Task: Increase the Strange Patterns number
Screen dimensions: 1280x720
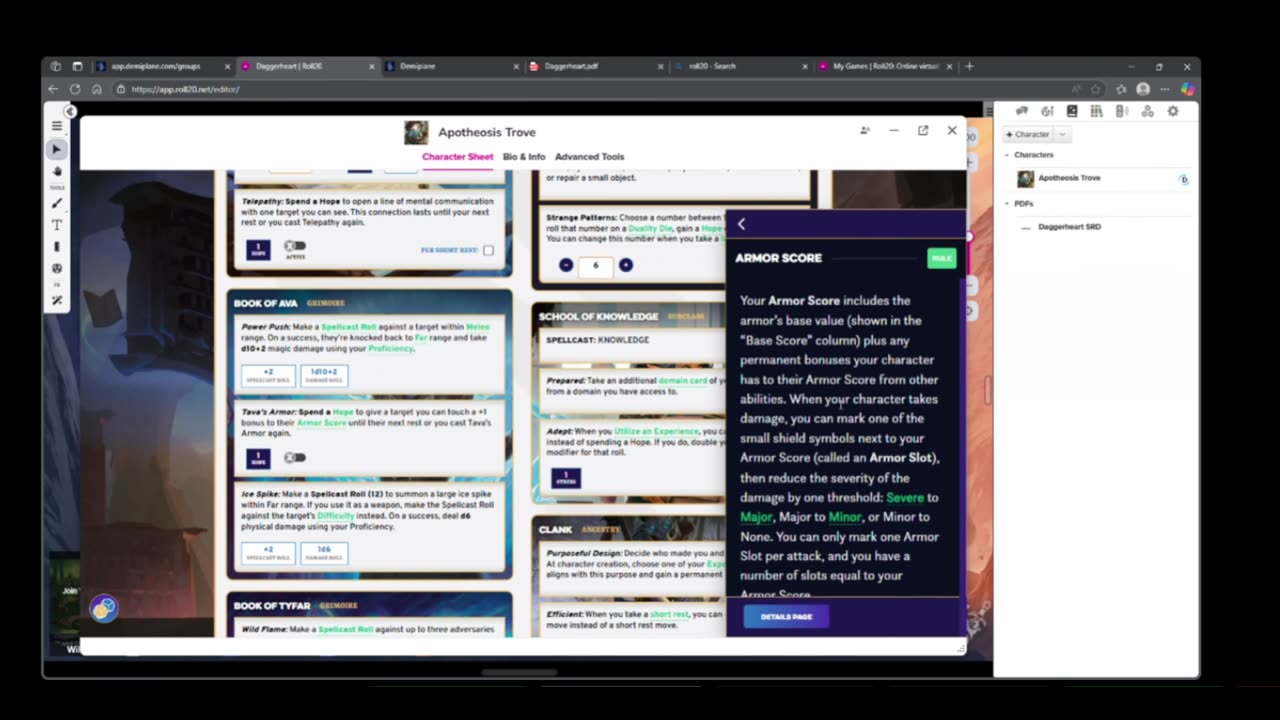Action: [626, 265]
